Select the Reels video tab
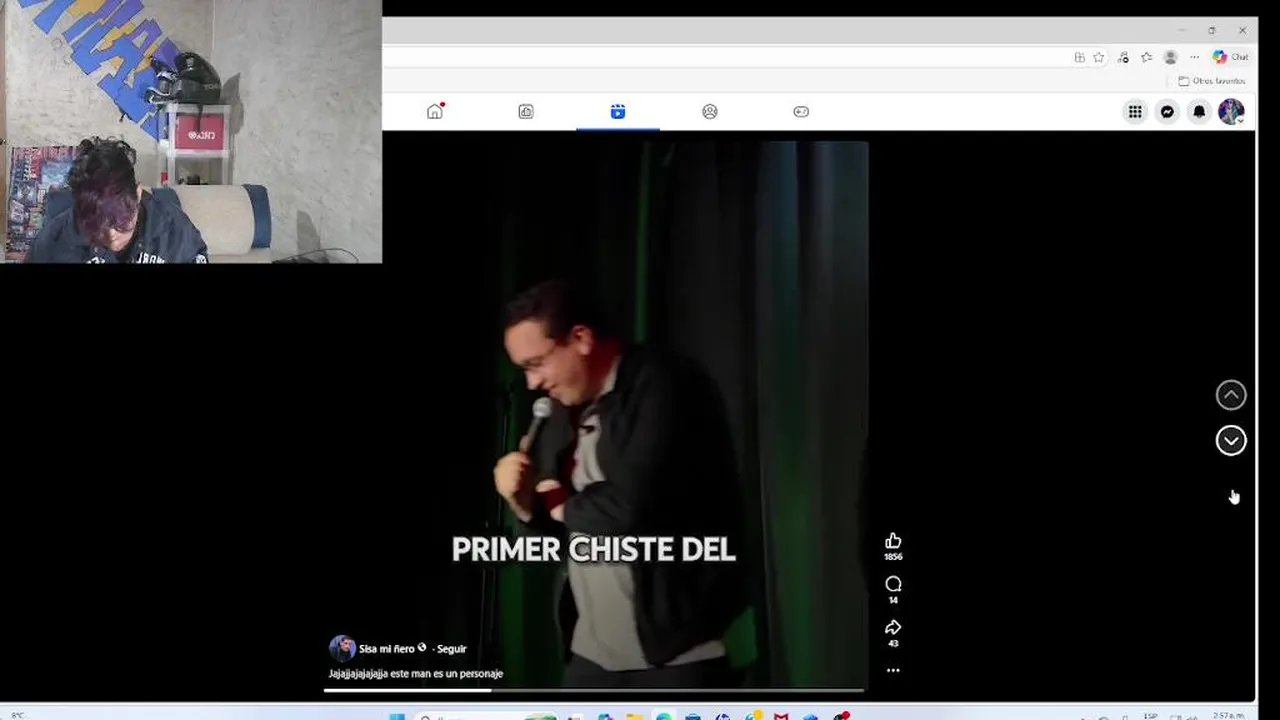The height and width of the screenshot is (720, 1280). point(618,111)
